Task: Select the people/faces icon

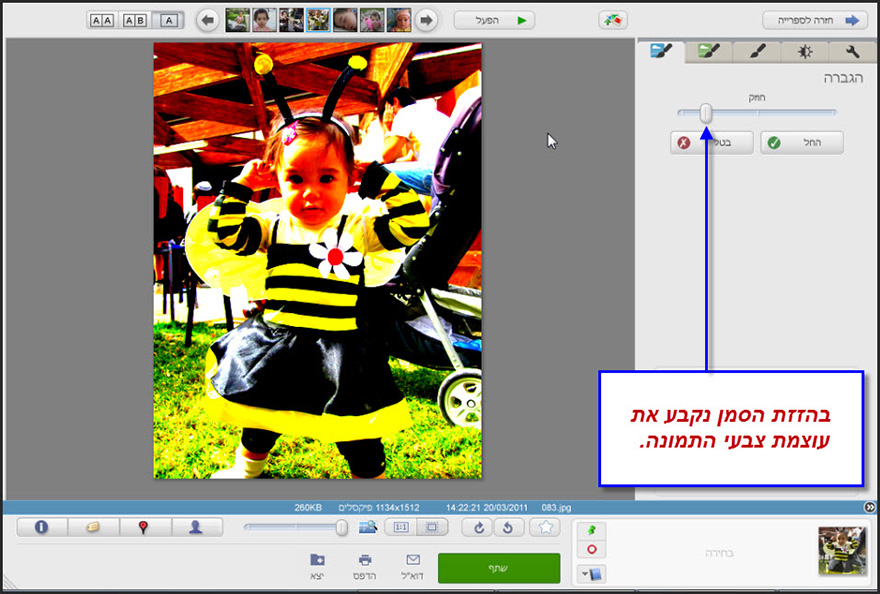Action: [x=198, y=527]
